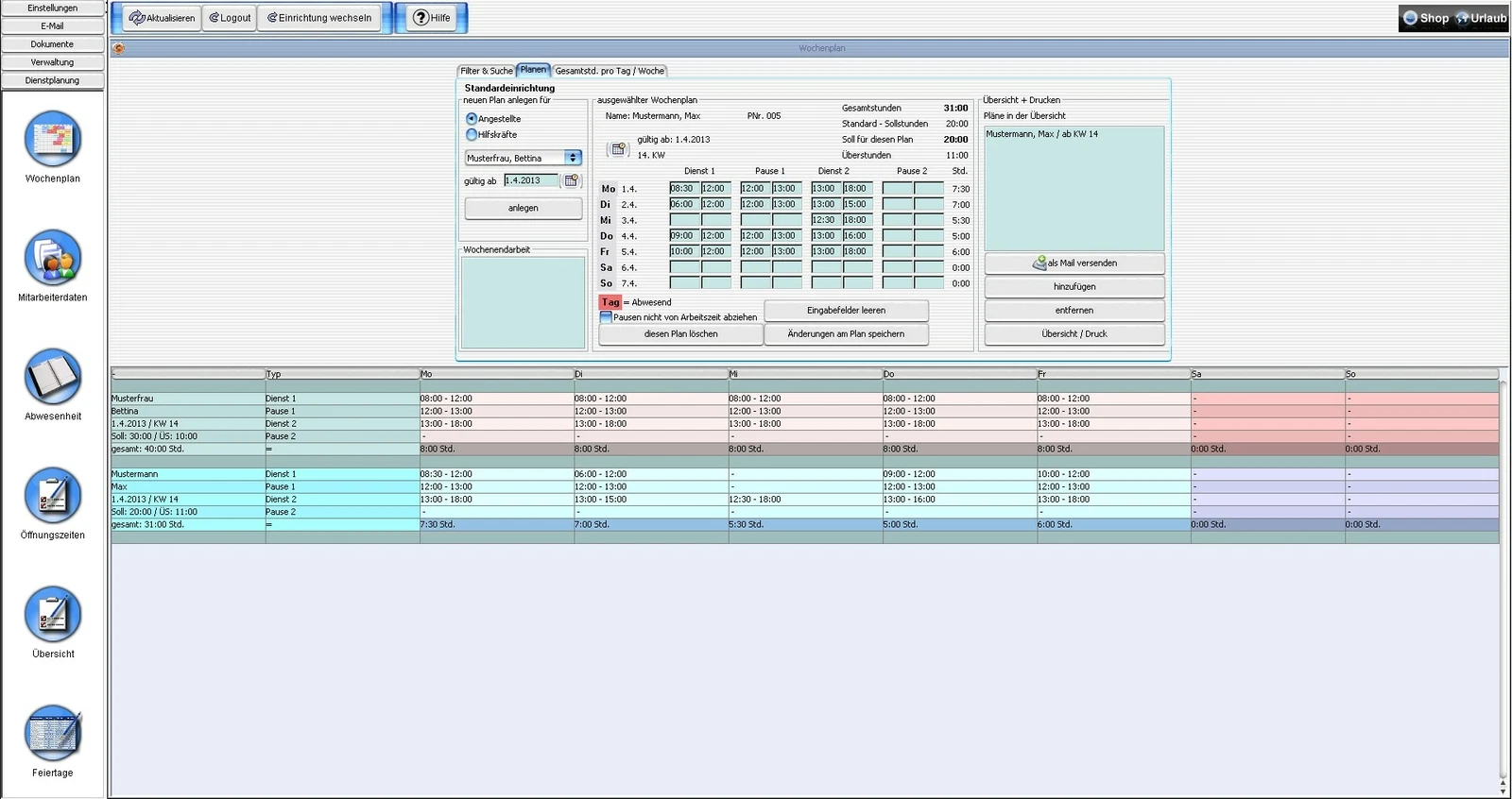Viewport: 1512px width, 799px height.
Task: Click the Fr column header in table
Action: 1113,374
